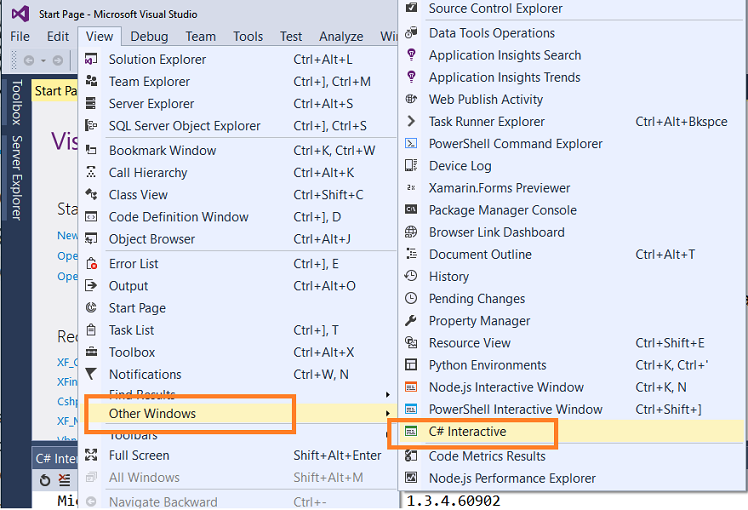This screenshot has width=748, height=510.
Task: Click the Start Page icon in the View menu
Action: click(x=91, y=308)
